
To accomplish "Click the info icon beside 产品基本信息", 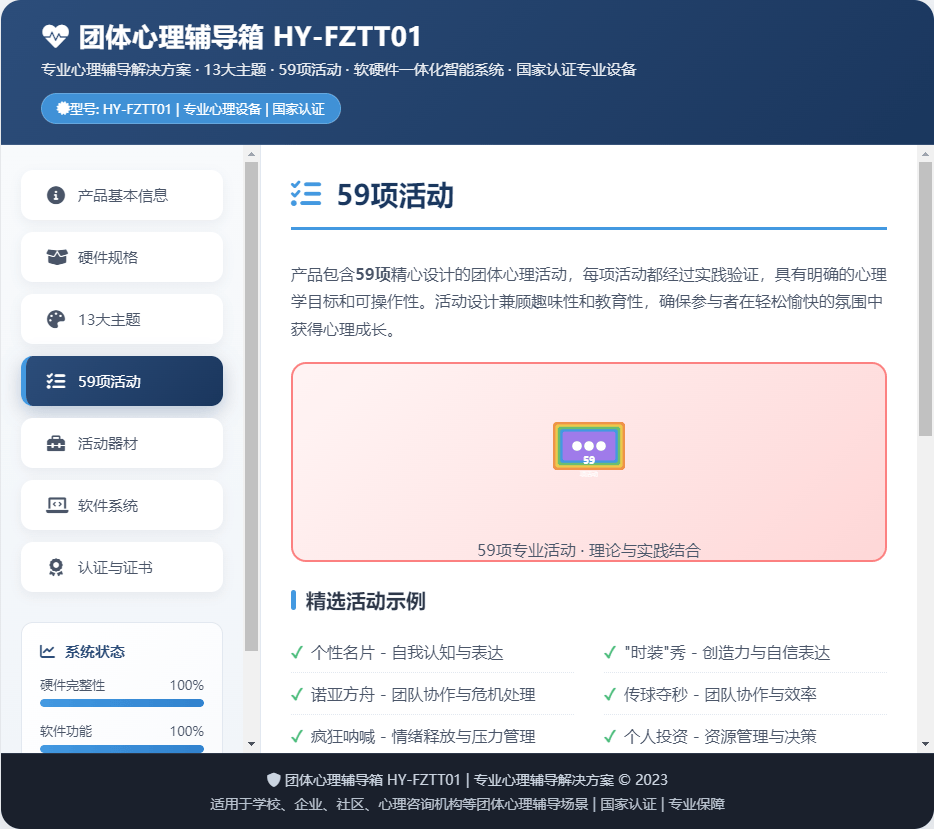I will pos(56,195).
